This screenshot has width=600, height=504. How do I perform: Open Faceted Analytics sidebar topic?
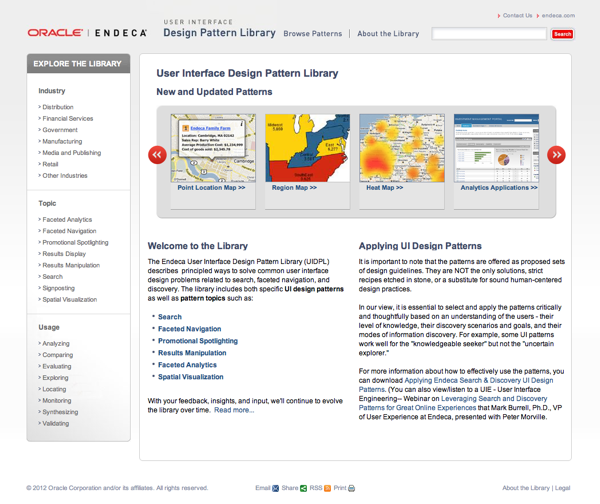67,220
